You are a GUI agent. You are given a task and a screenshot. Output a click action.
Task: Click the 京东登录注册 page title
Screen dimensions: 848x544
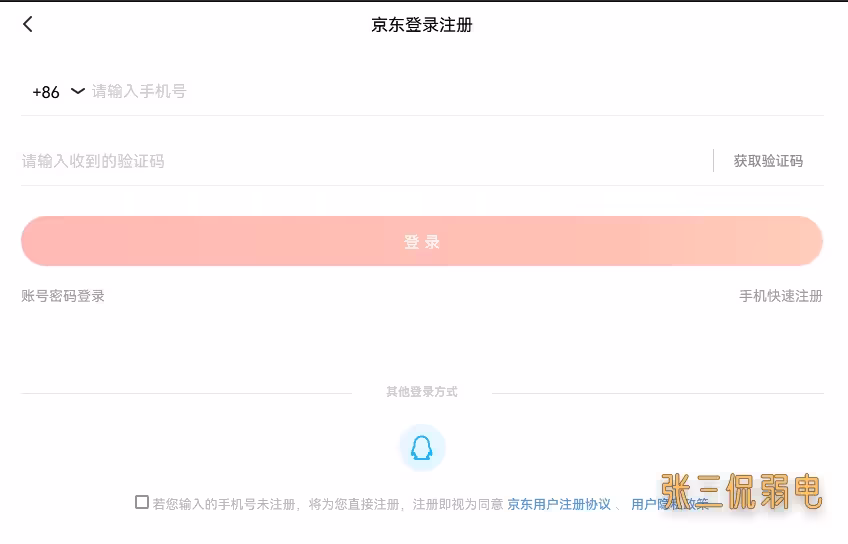click(x=422, y=25)
